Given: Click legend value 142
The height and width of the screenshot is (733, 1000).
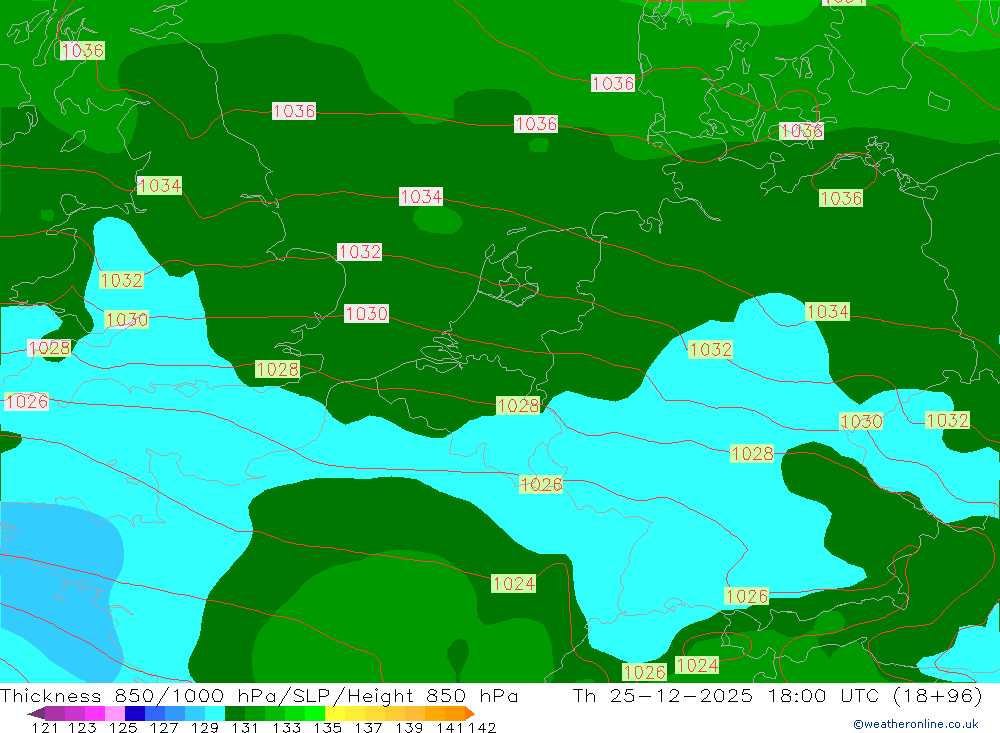Looking at the screenshot, I should 482,727.
